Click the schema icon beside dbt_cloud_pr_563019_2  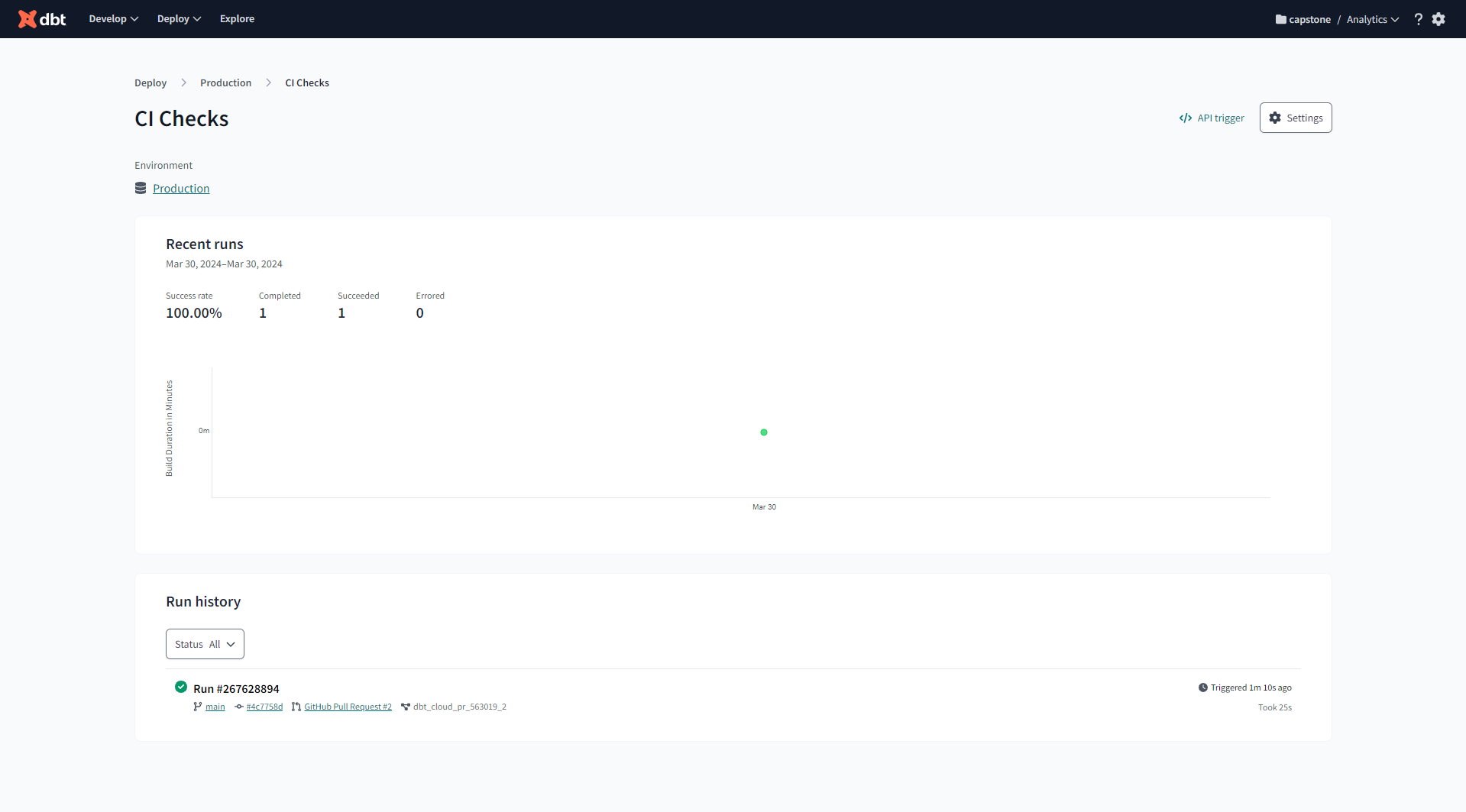tap(406, 707)
